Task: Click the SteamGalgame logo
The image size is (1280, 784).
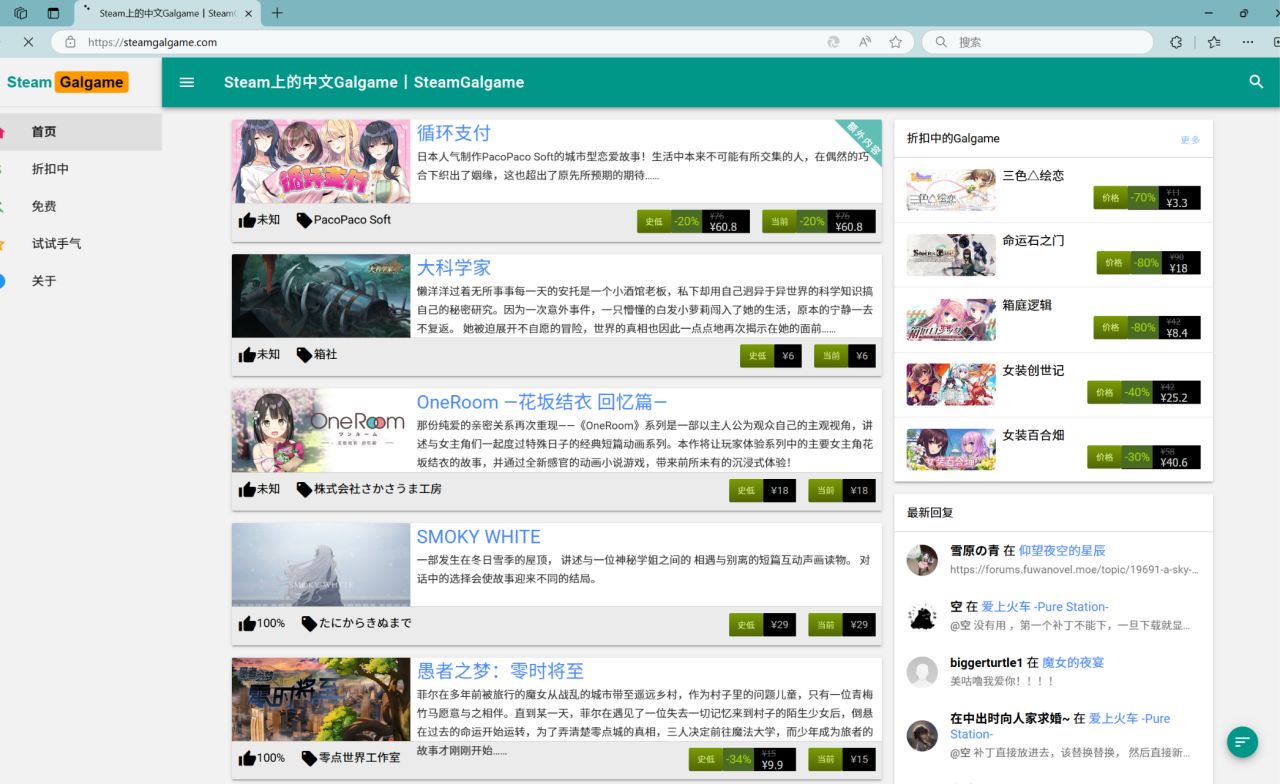Action: (68, 82)
